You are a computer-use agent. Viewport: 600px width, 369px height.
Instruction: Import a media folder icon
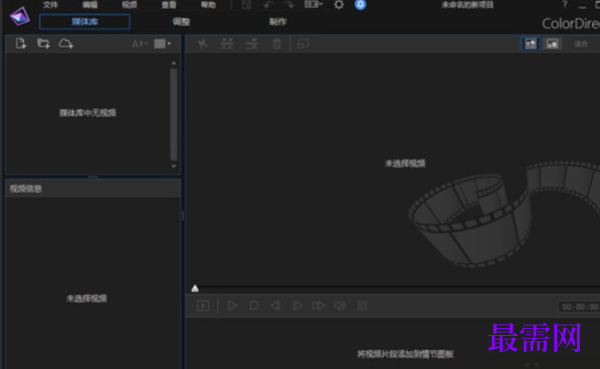click(x=44, y=44)
